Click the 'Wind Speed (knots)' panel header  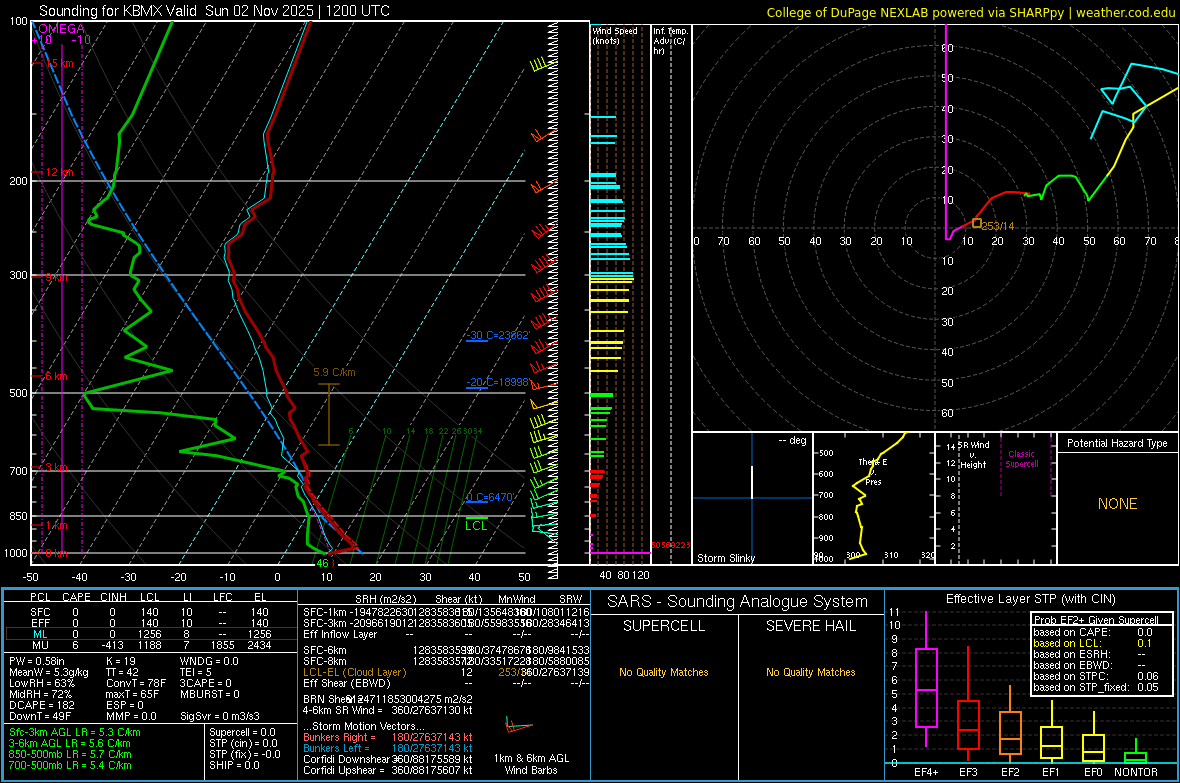pos(615,35)
